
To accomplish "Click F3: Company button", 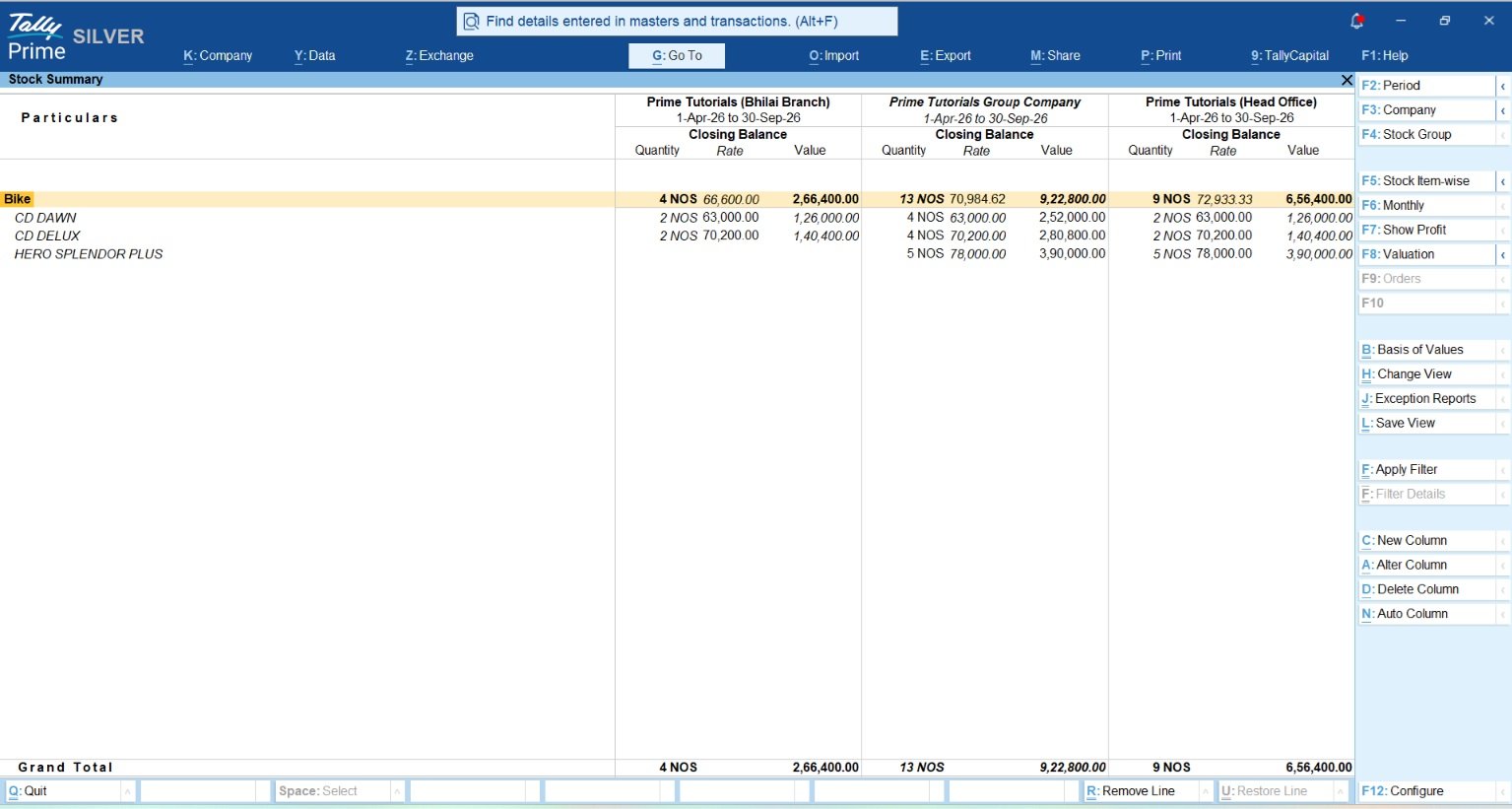I will coord(1426,110).
